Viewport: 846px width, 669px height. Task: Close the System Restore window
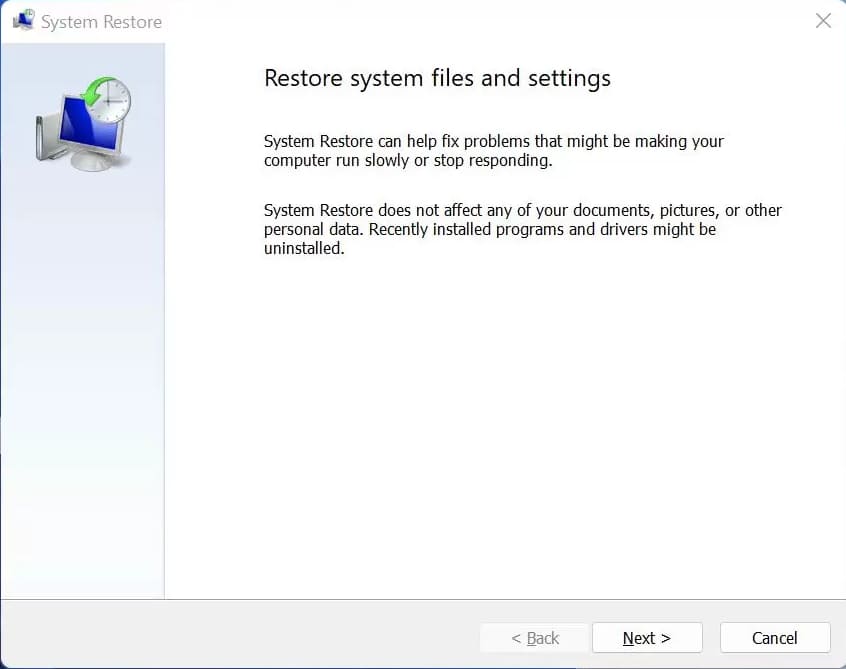point(823,21)
